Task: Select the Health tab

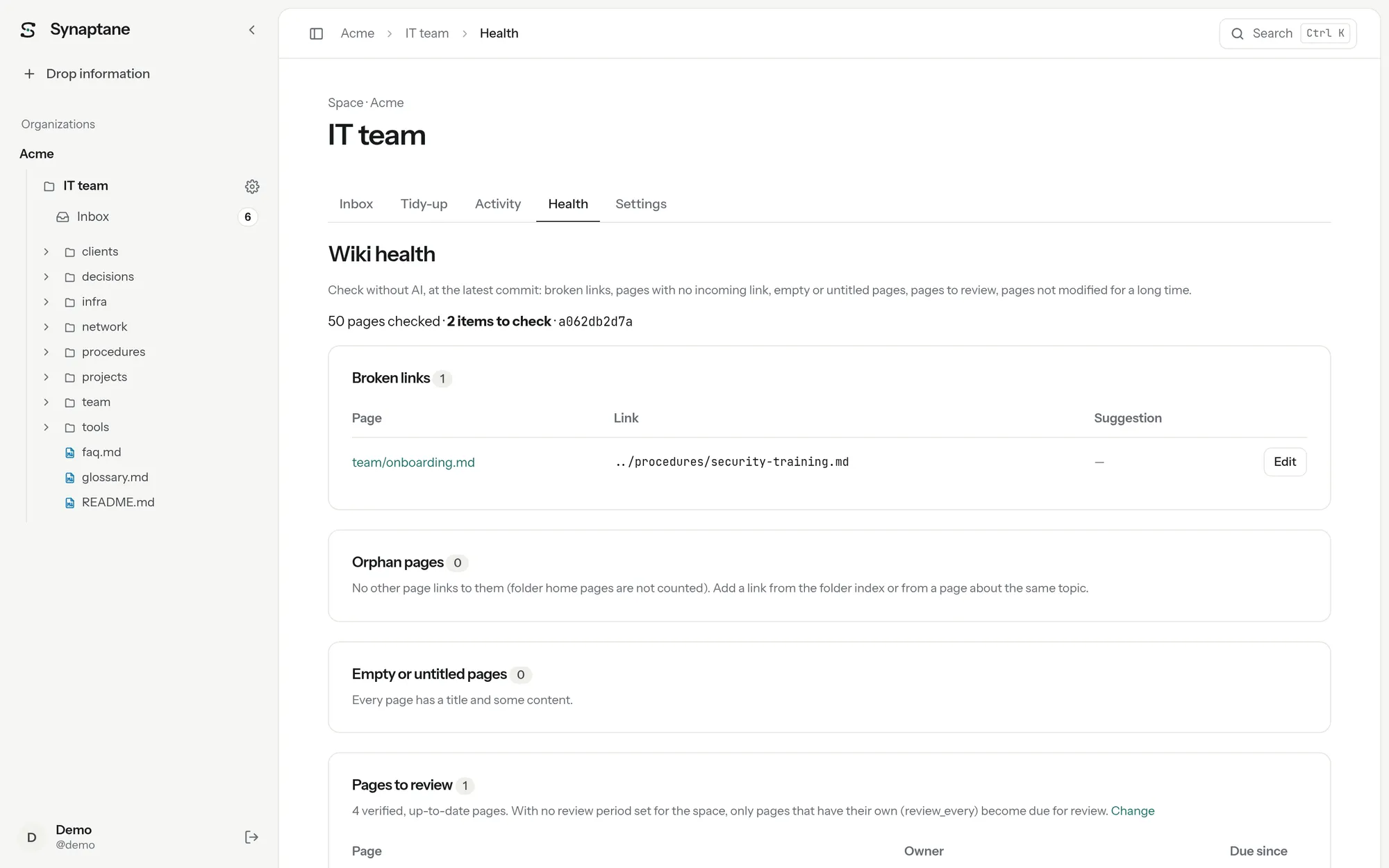Action: [568, 204]
